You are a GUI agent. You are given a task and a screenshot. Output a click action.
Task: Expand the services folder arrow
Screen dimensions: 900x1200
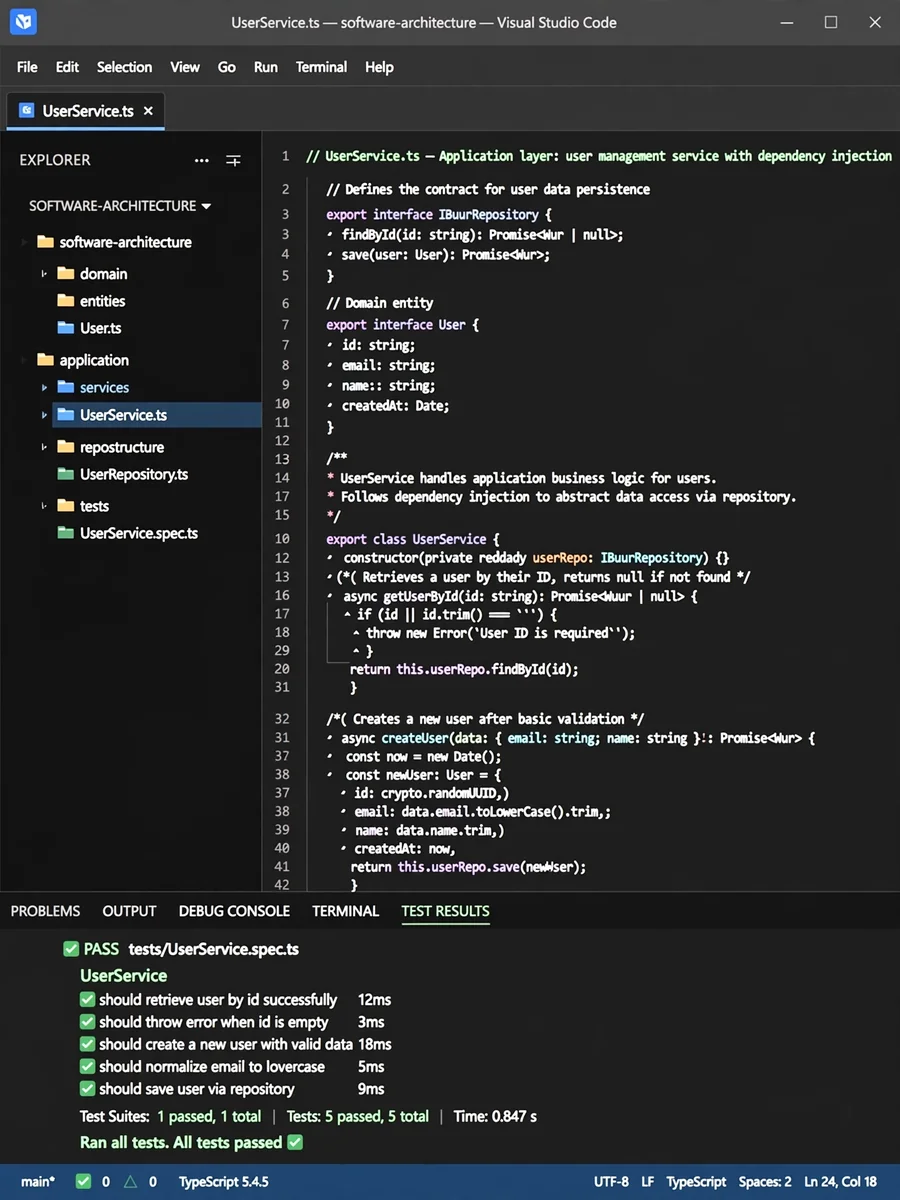tap(45, 388)
